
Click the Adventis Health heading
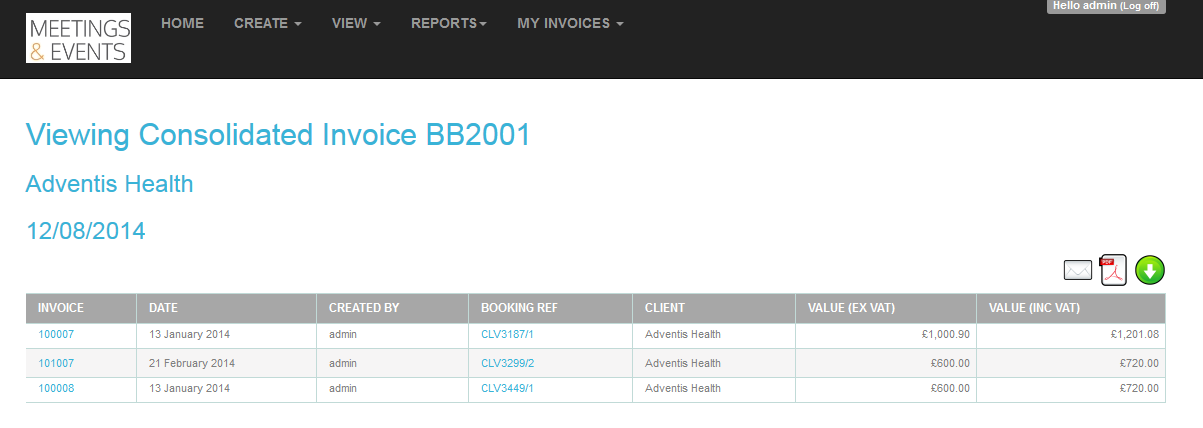tap(109, 184)
